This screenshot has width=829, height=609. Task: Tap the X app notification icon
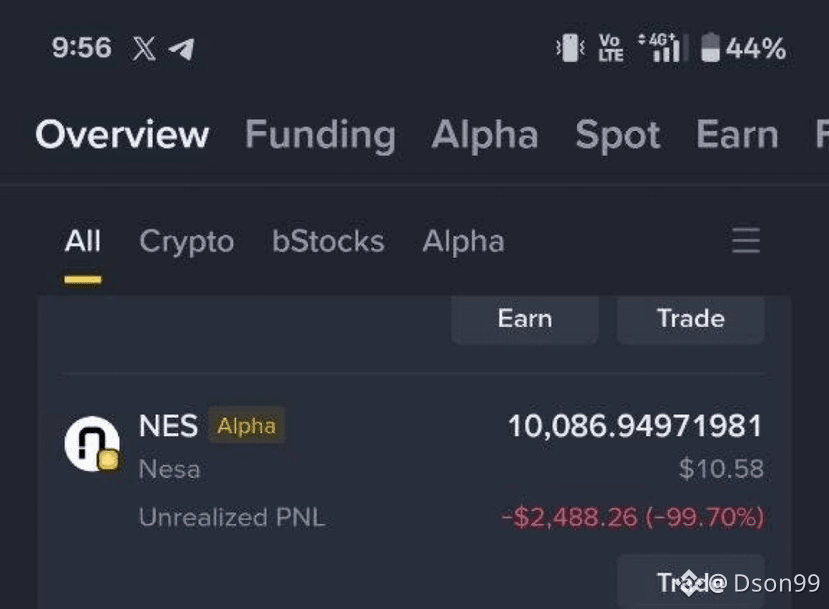point(144,49)
